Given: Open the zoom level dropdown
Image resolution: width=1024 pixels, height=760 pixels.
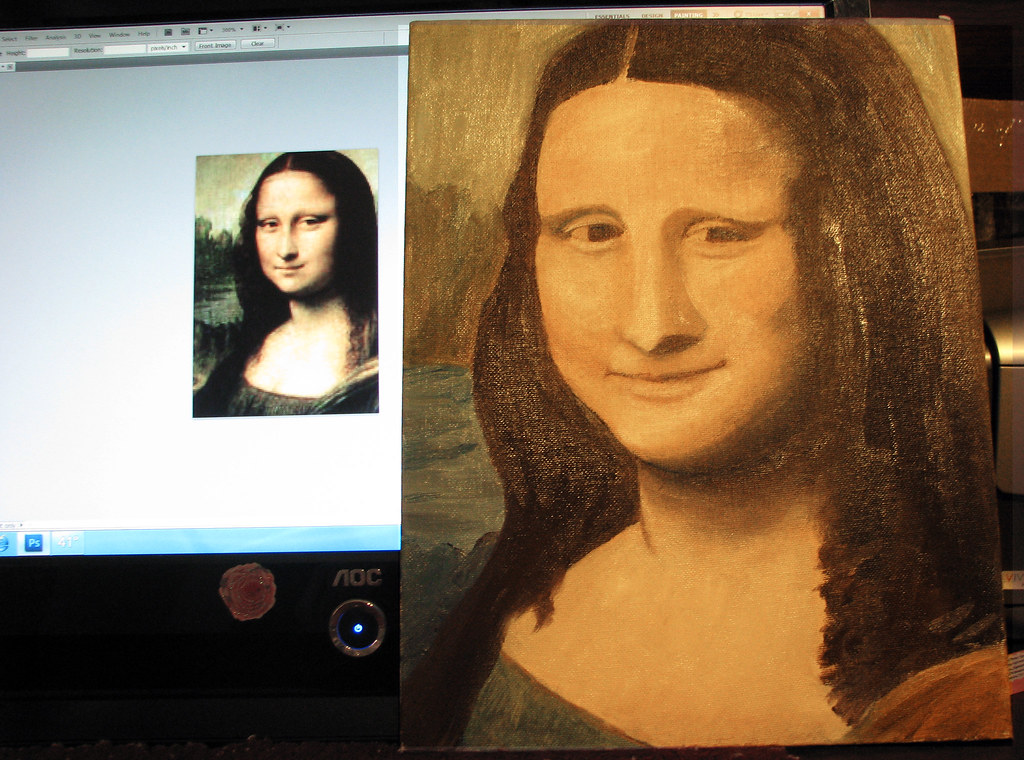Looking at the screenshot, I should [232, 30].
